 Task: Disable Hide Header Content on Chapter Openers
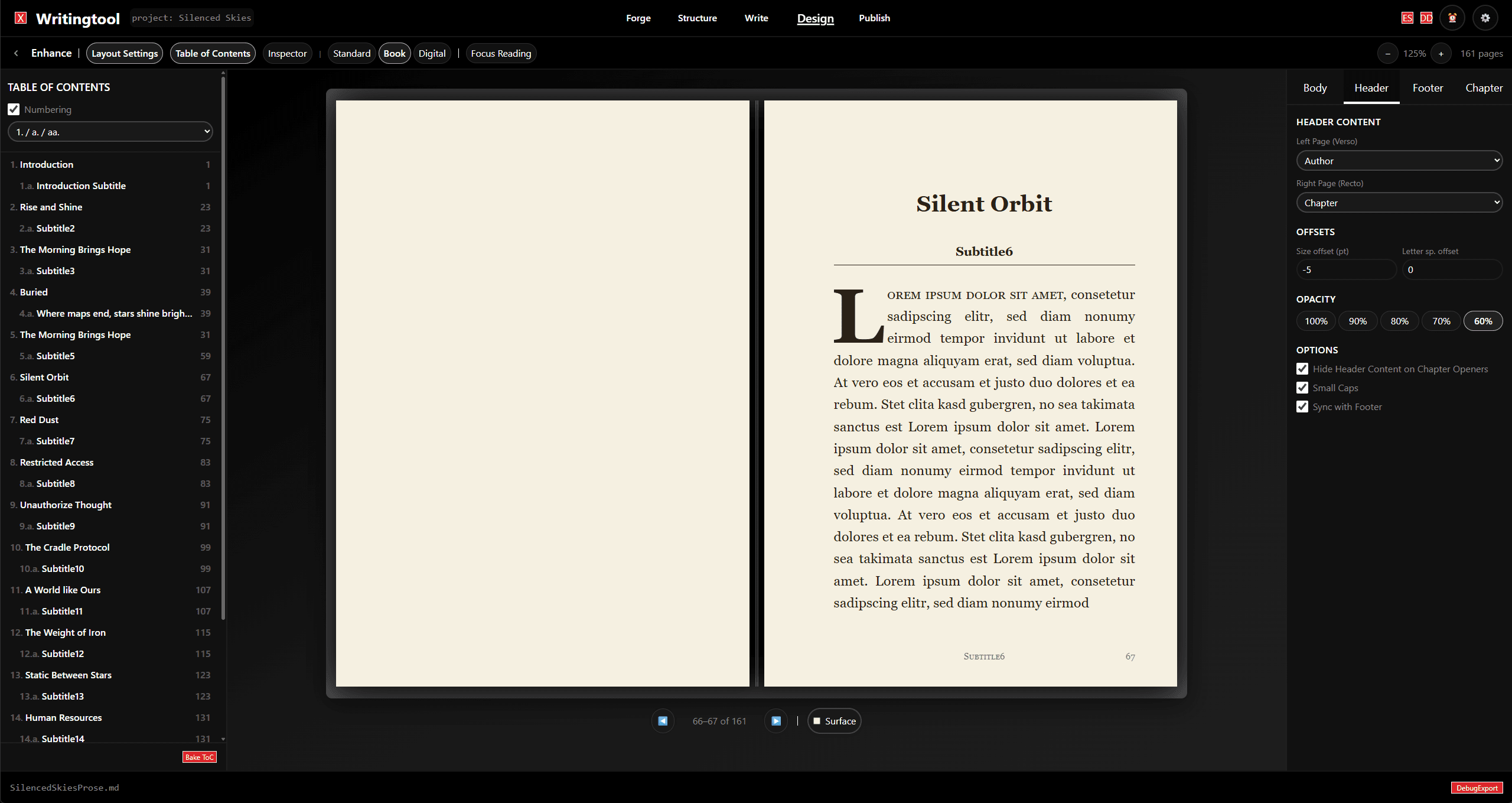(1302, 369)
